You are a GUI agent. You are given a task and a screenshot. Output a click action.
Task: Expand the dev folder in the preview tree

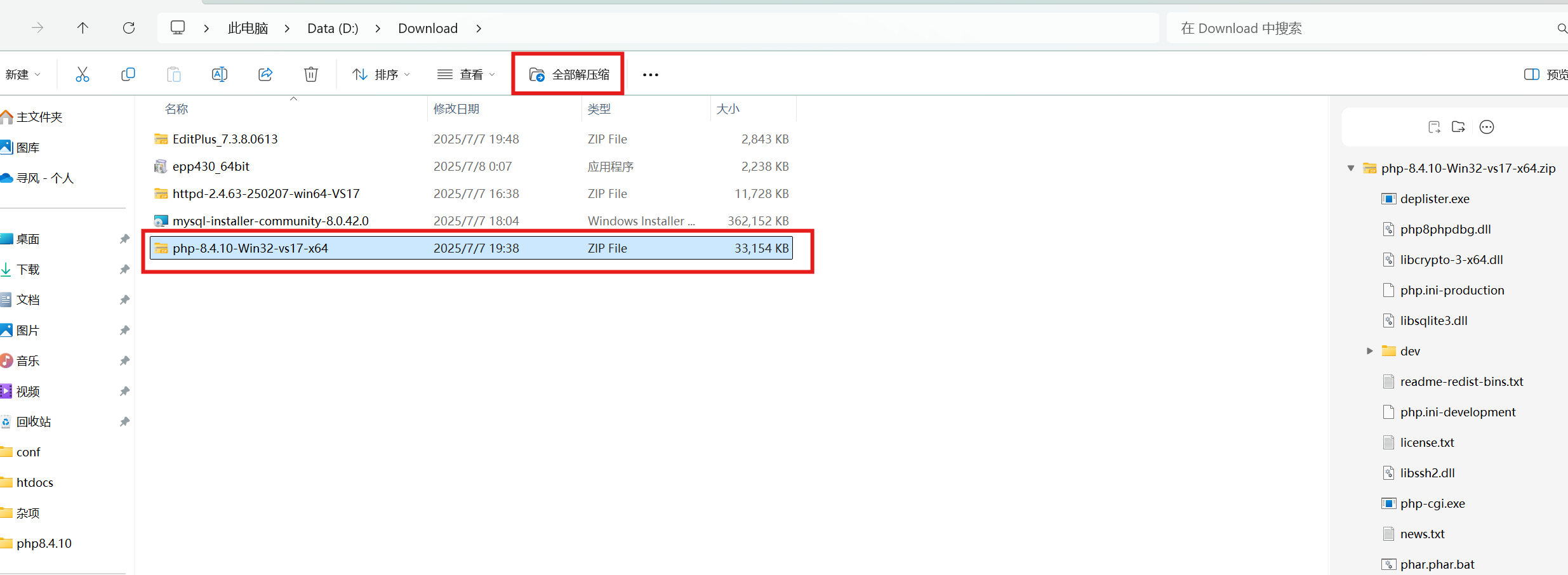click(1369, 350)
